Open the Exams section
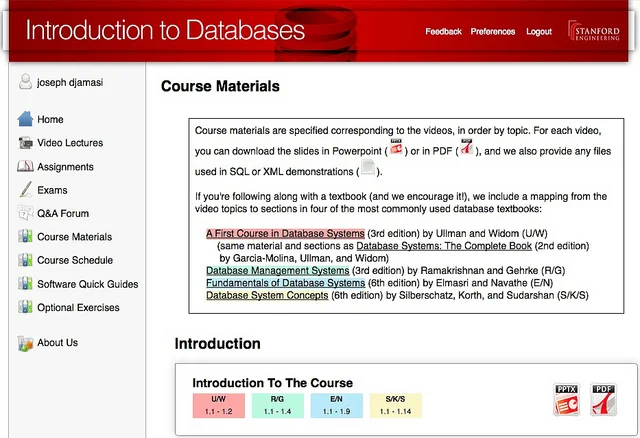Screen dimensions: 640x438 [x=52, y=190]
